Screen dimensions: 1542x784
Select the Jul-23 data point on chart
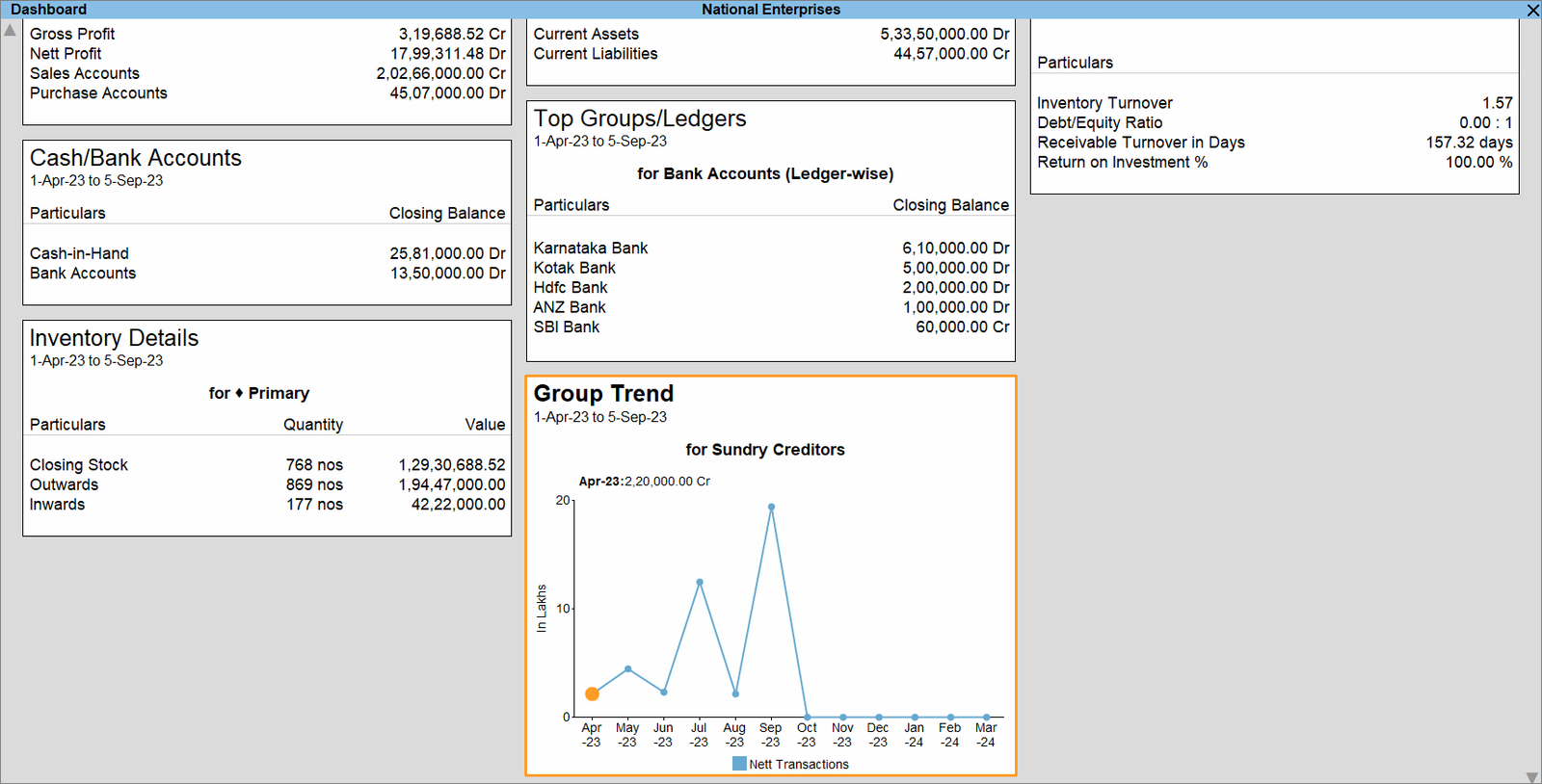700,582
